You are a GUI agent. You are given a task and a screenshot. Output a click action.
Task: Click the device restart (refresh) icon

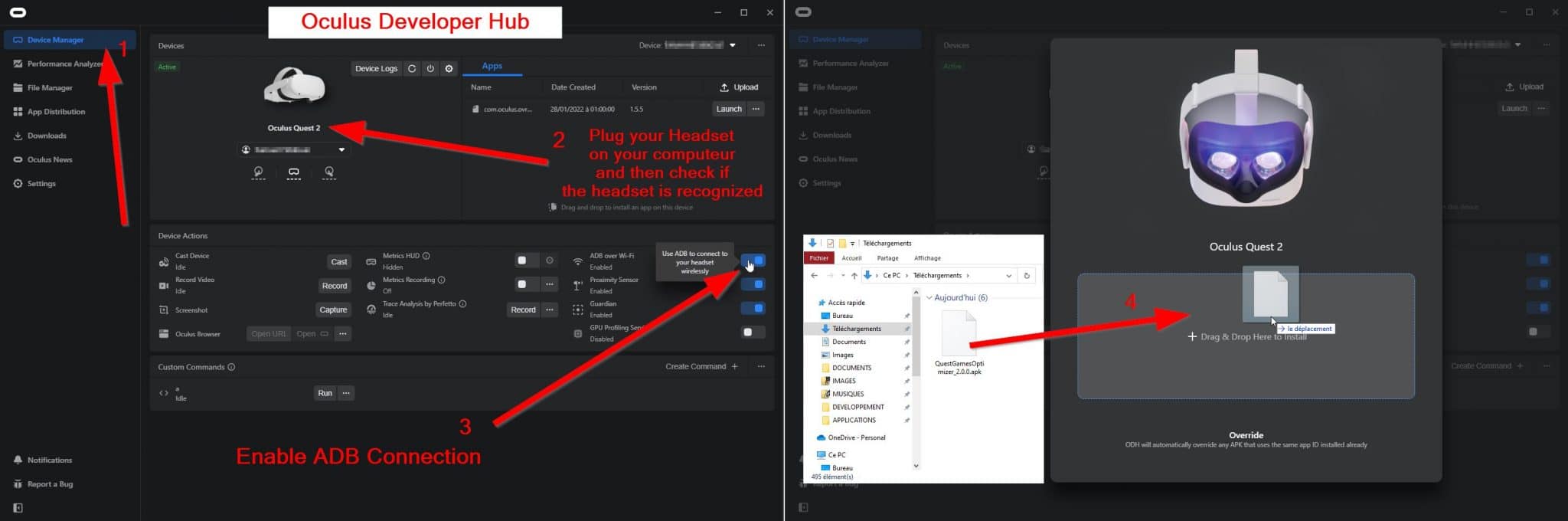coord(412,69)
